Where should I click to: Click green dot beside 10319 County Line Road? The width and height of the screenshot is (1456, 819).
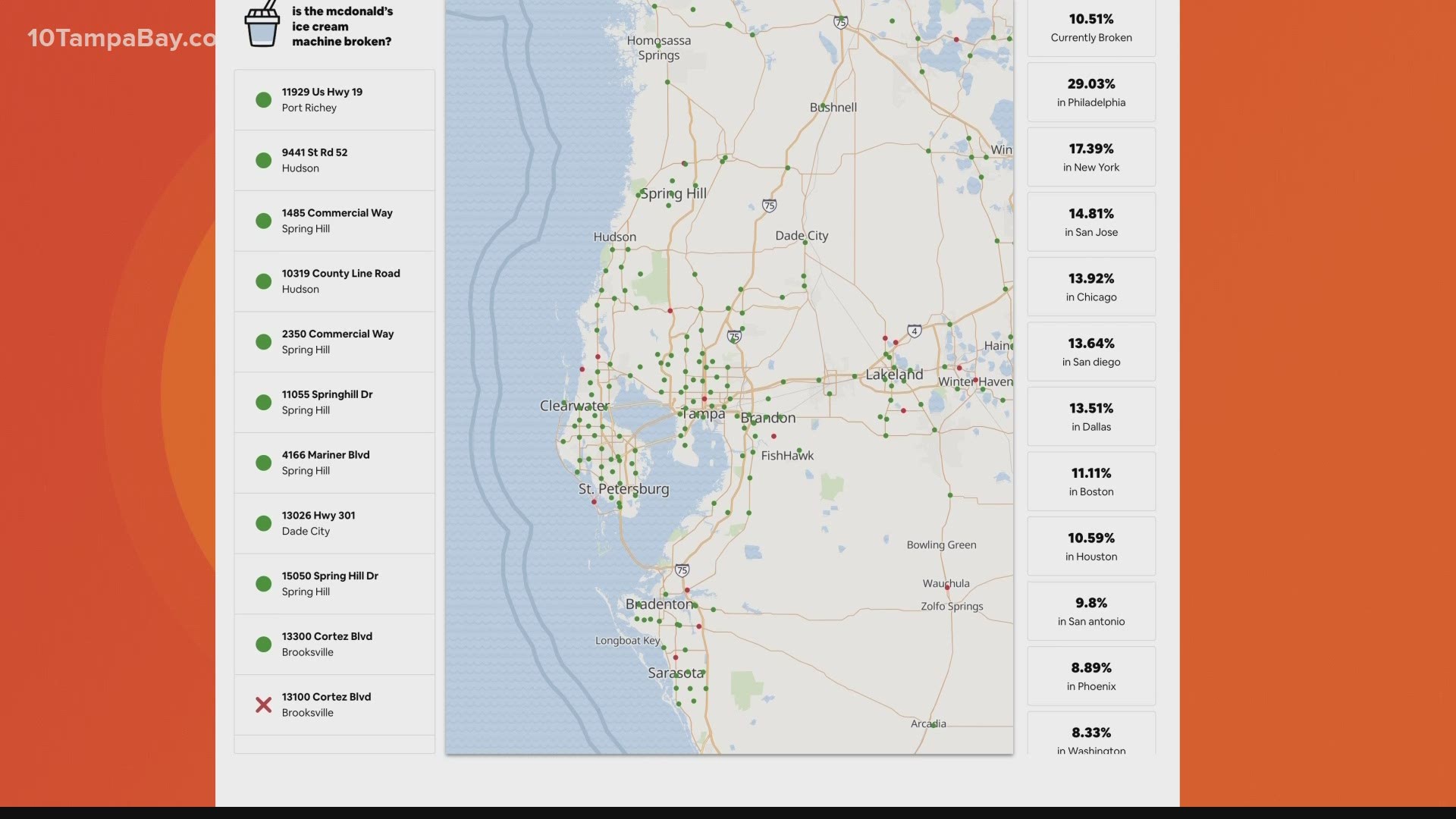point(263,281)
